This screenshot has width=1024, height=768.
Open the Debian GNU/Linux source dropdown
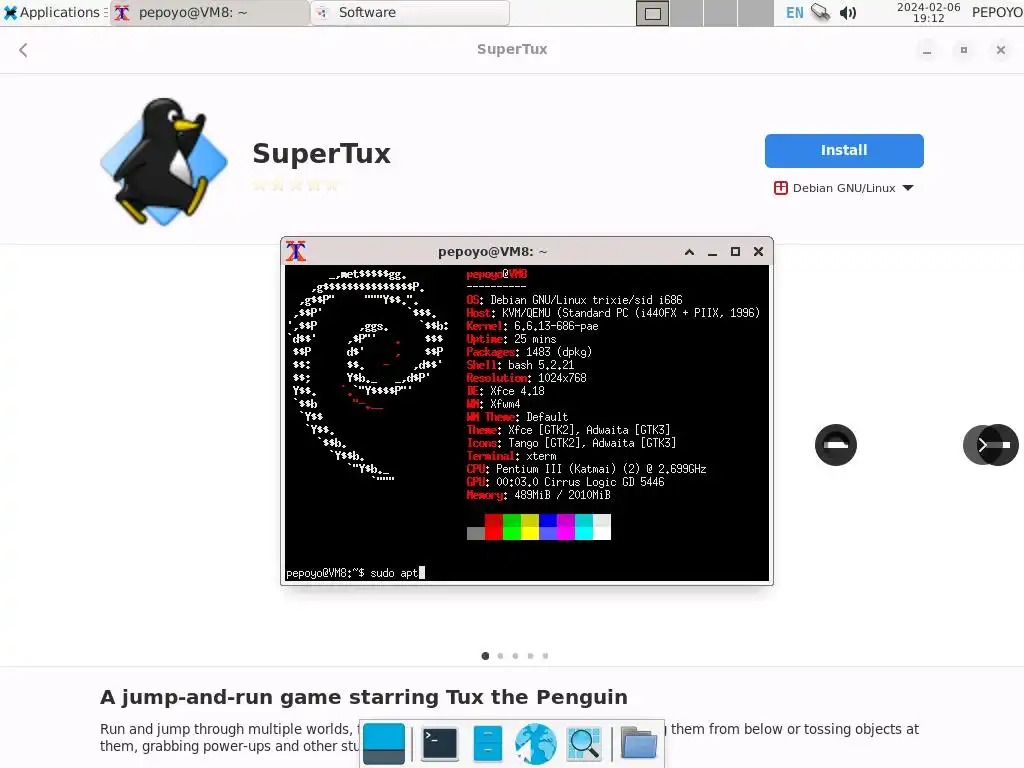[844, 188]
